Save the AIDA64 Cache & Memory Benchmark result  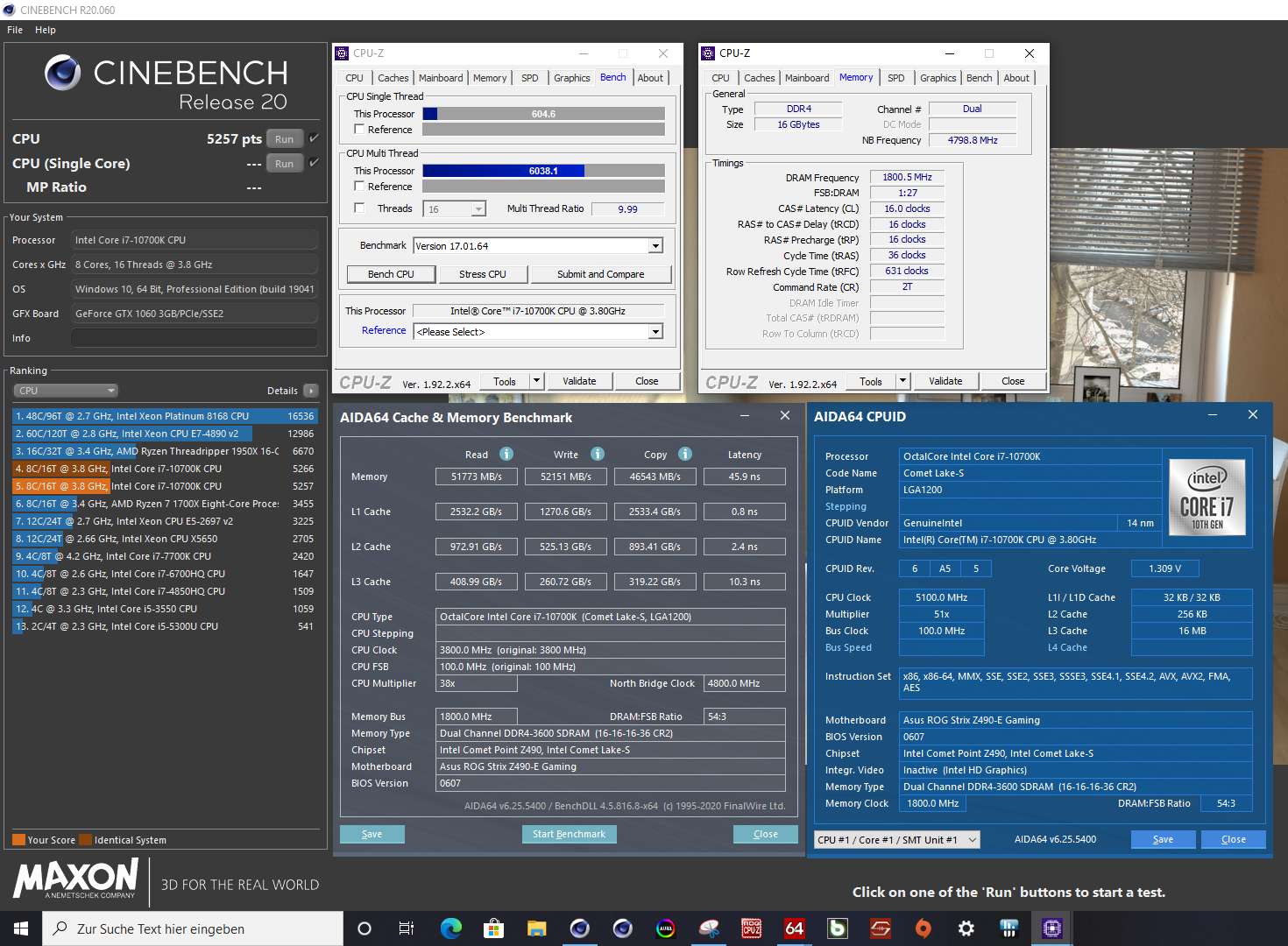point(372,834)
